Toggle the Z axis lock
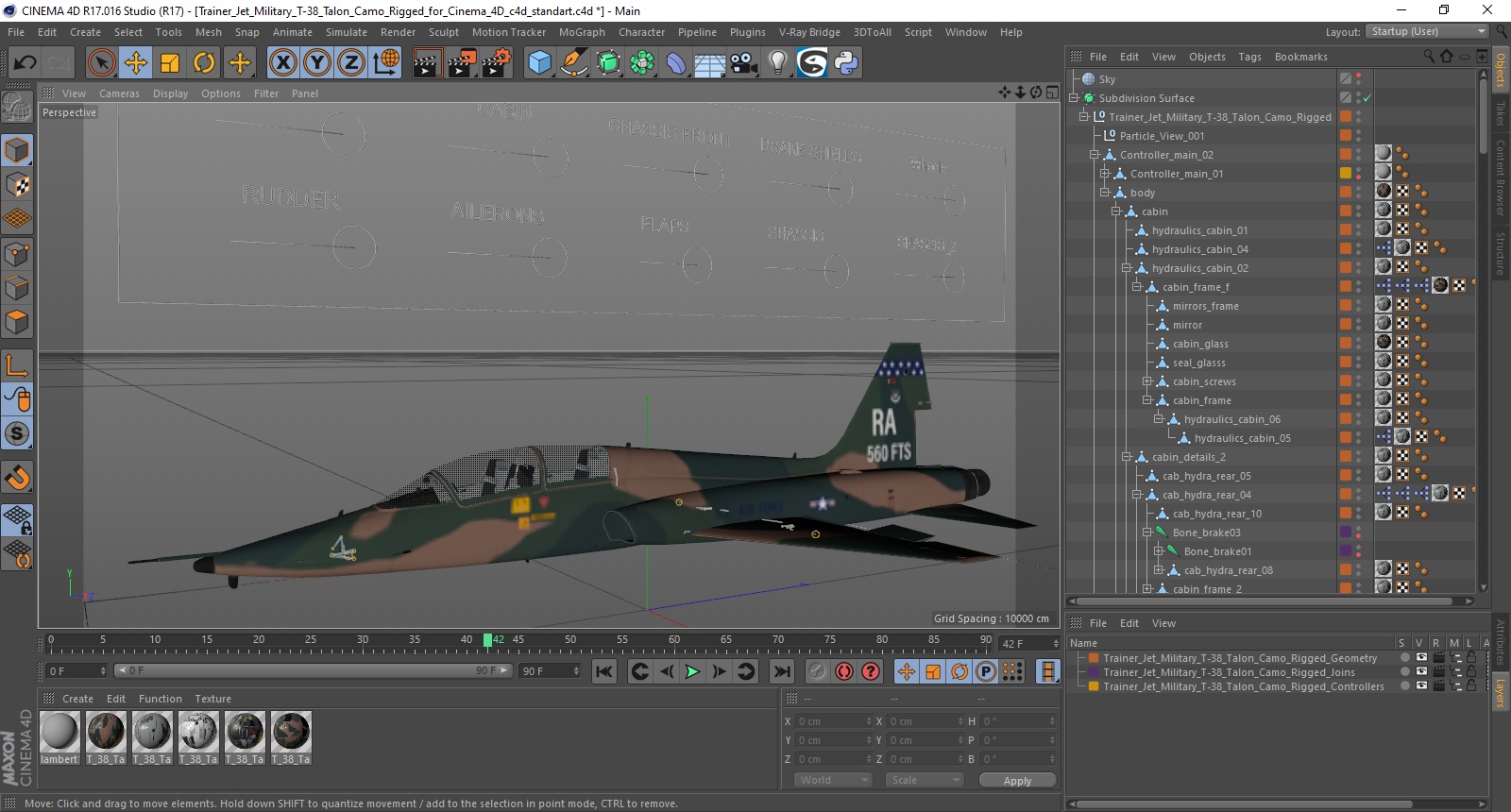Viewport: 1511px width, 812px height. 351,63
